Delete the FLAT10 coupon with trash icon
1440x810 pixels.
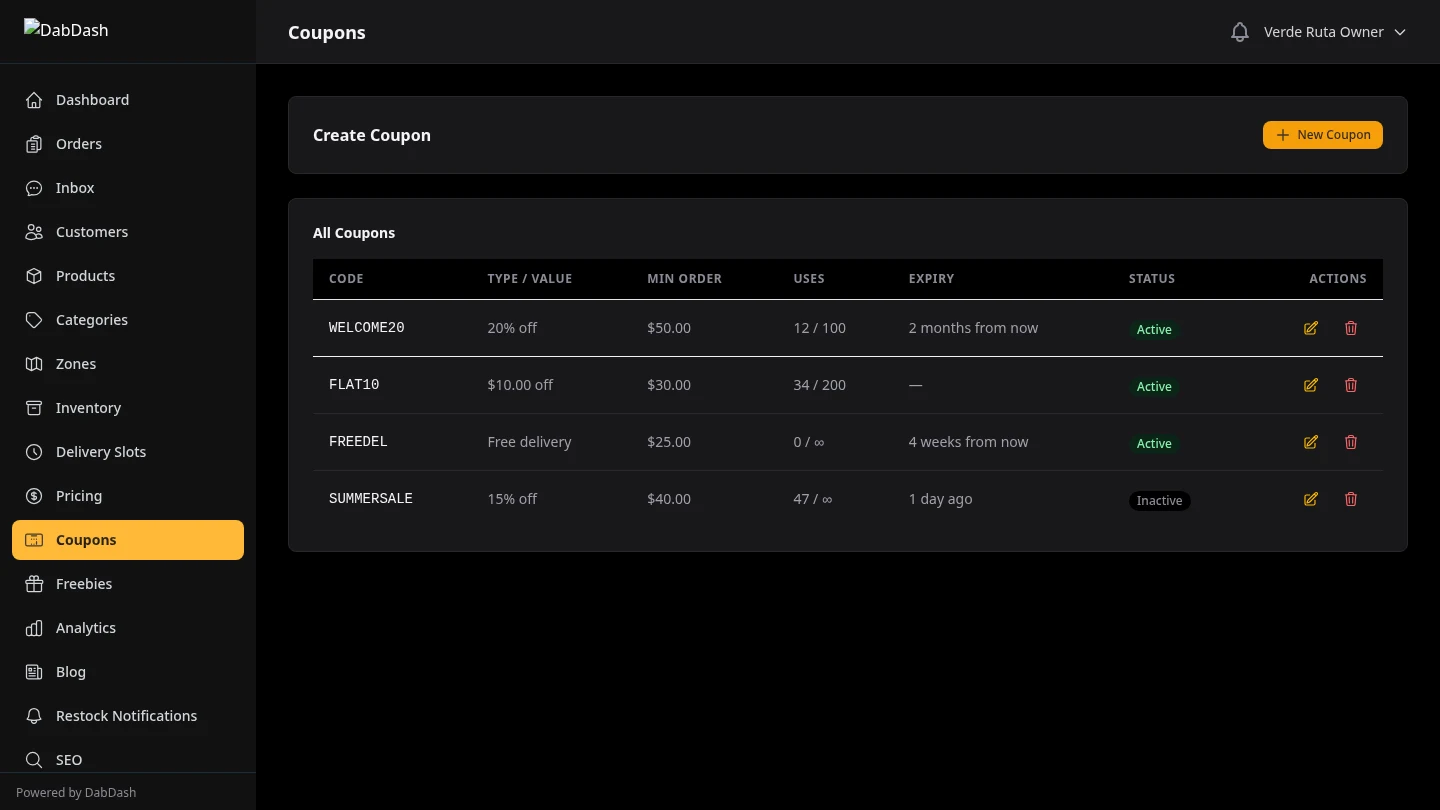click(1351, 385)
